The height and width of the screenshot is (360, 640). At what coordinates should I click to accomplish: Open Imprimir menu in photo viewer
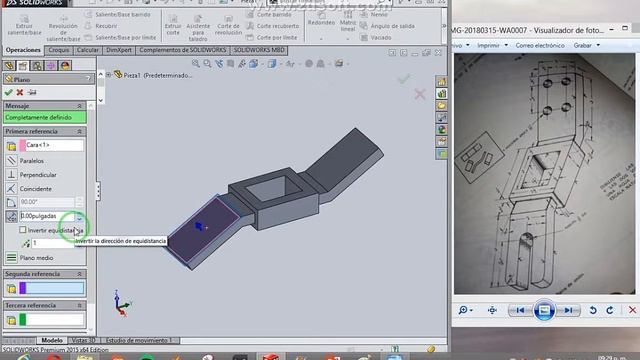point(492,45)
